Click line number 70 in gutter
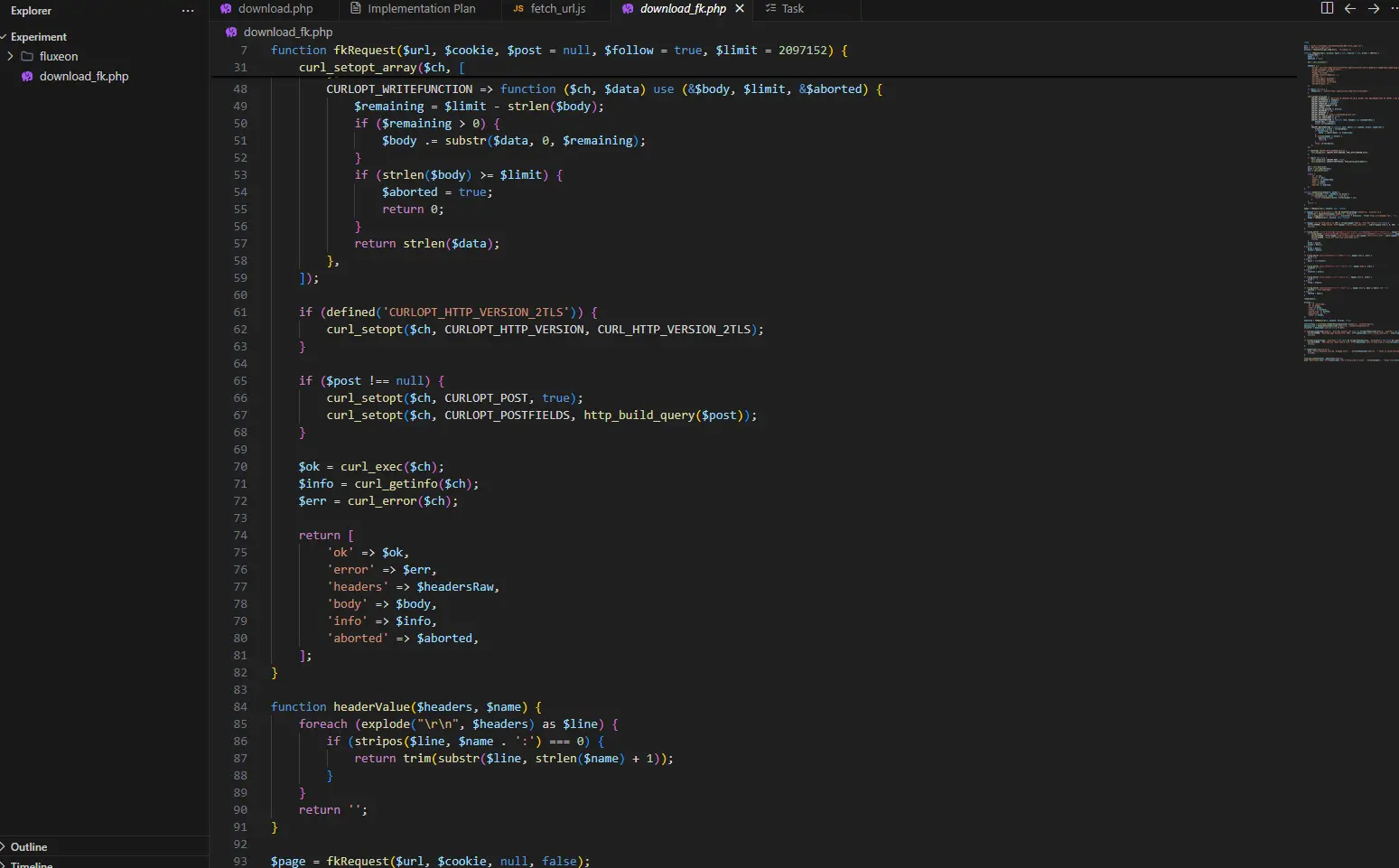 point(240,467)
